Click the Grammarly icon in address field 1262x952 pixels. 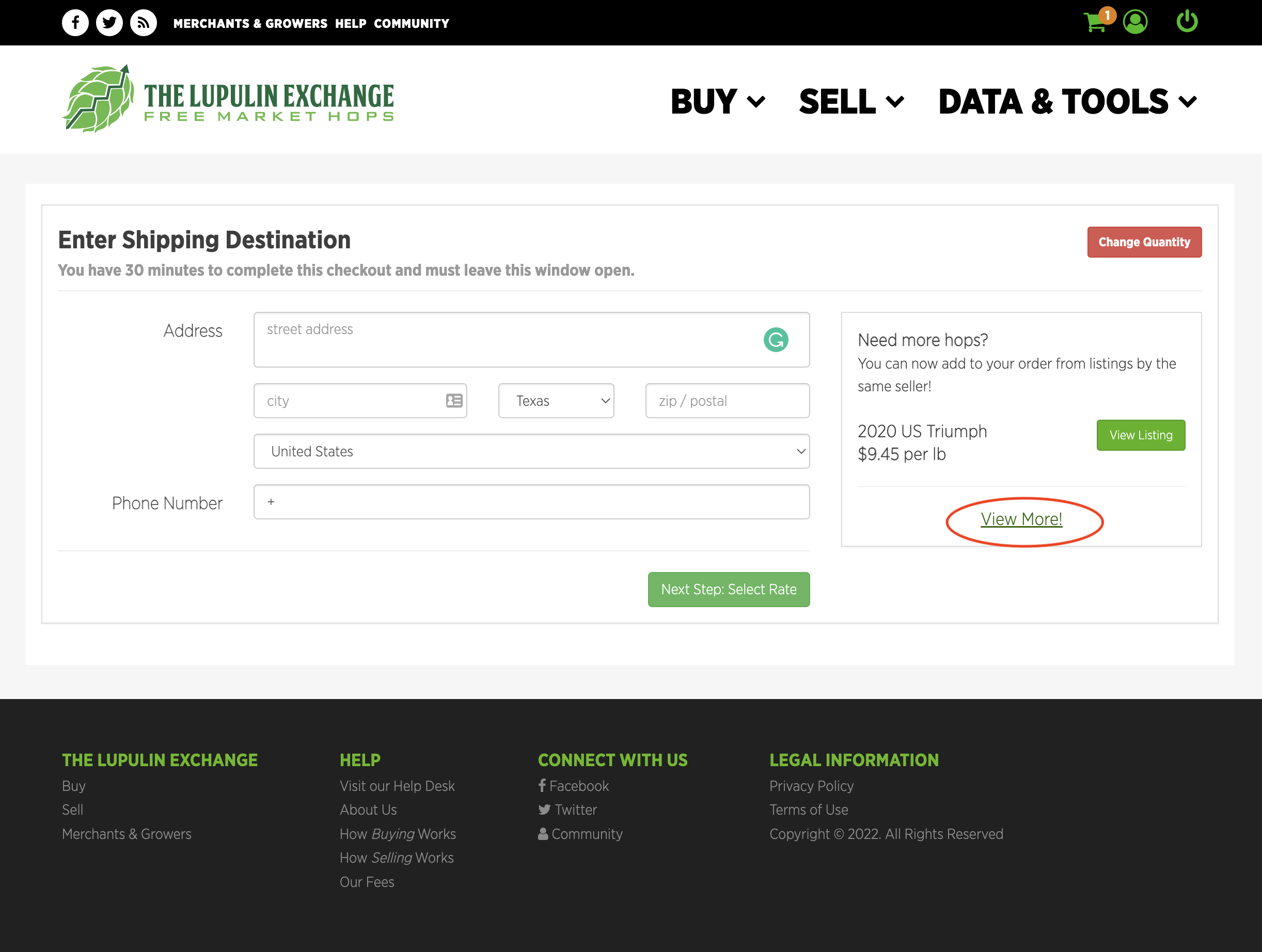pyautogui.click(x=776, y=340)
